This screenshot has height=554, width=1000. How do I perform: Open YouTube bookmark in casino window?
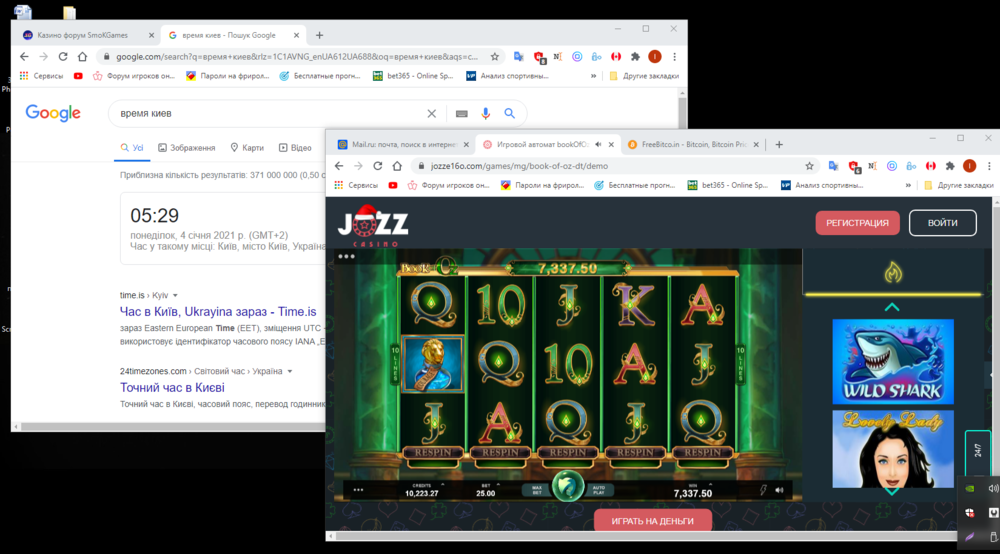(393, 186)
